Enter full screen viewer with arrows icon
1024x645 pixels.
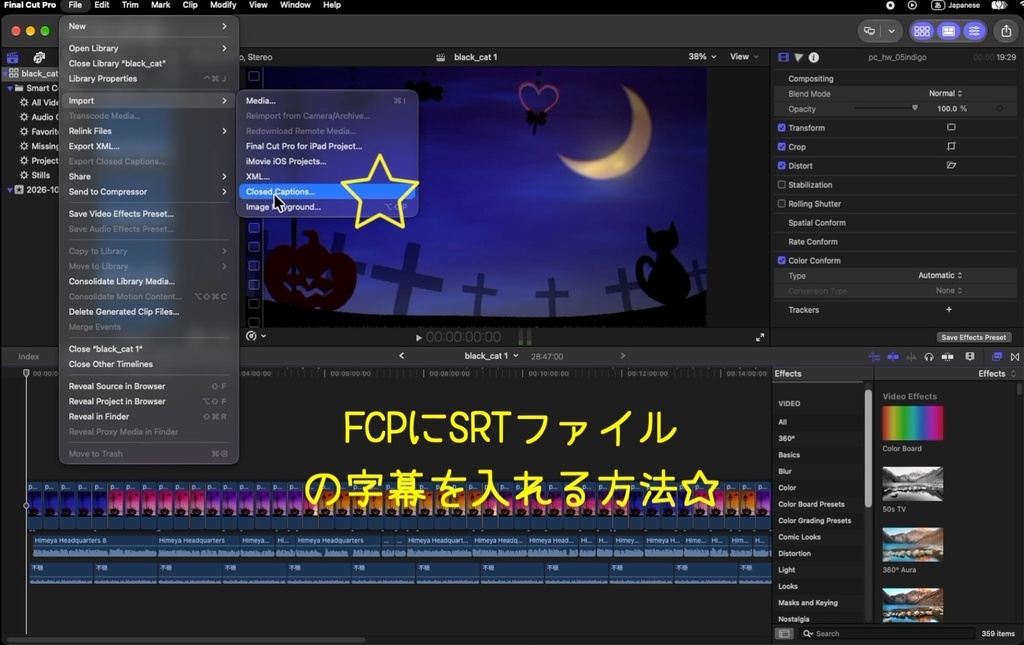coord(760,338)
